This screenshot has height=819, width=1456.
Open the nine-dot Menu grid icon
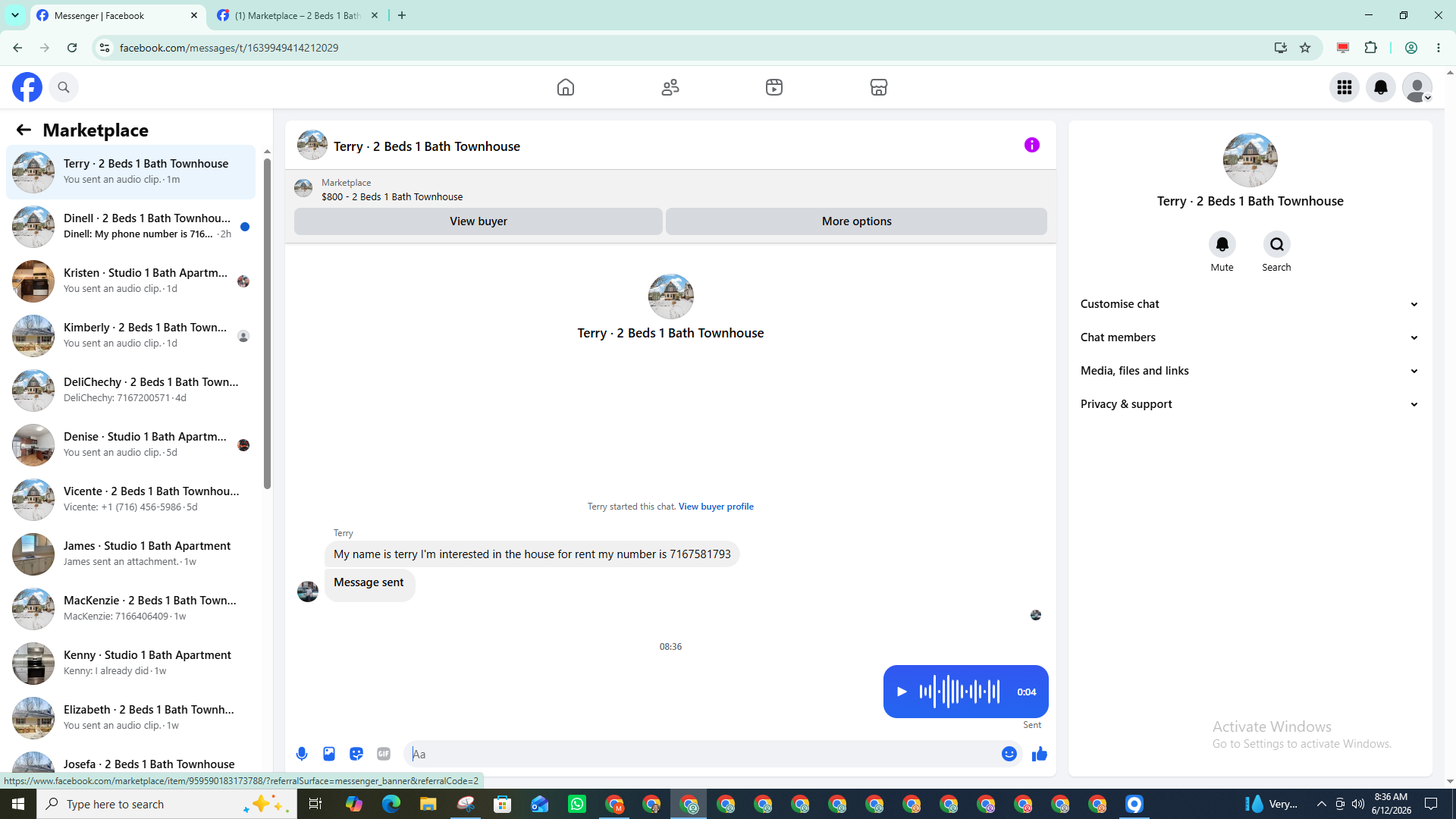[1345, 87]
